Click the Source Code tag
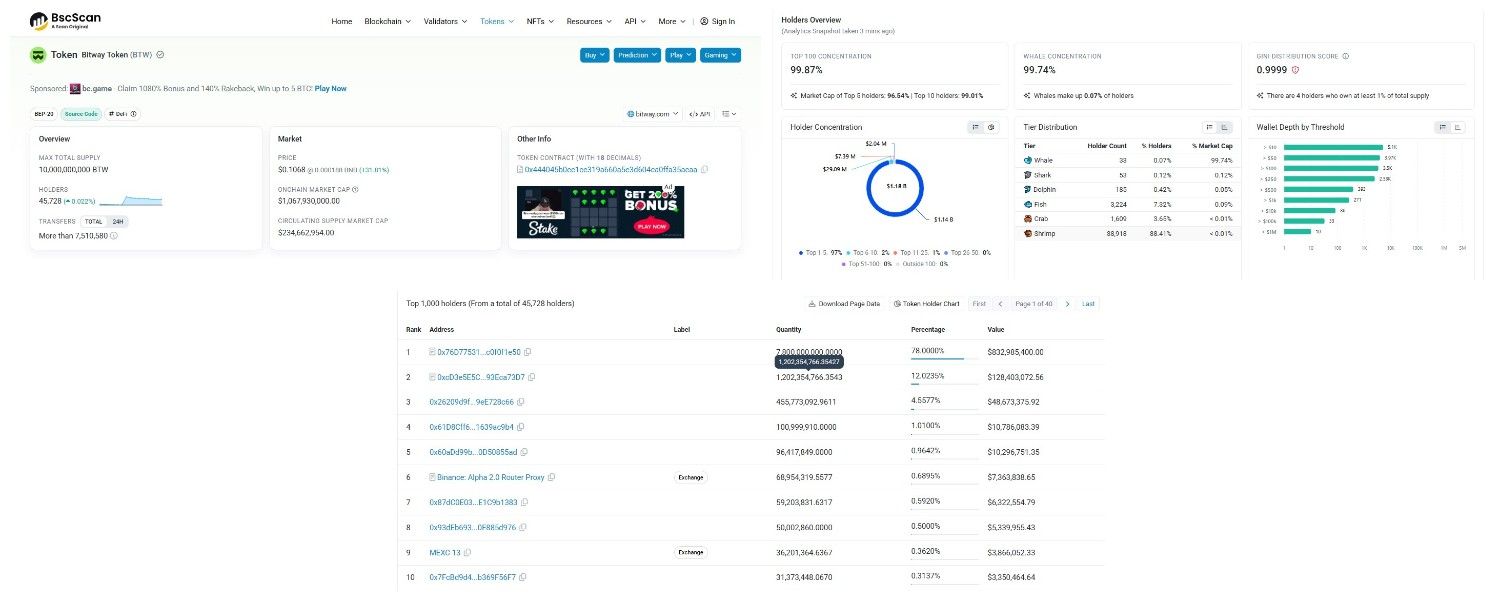The width and height of the screenshot is (1500, 601). click(x=81, y=114)
